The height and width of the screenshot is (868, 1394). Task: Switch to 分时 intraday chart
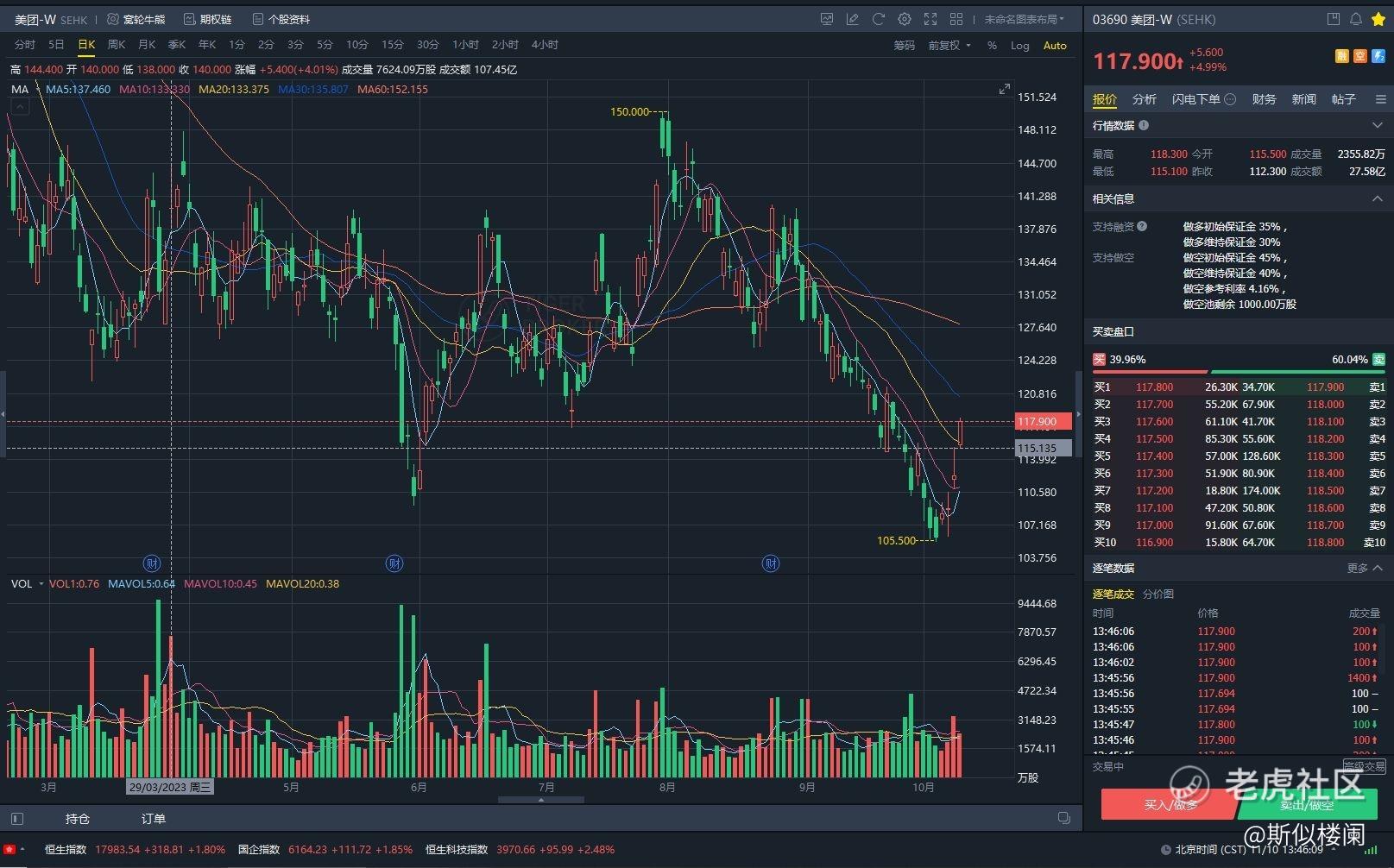click(x=25, y=45)
